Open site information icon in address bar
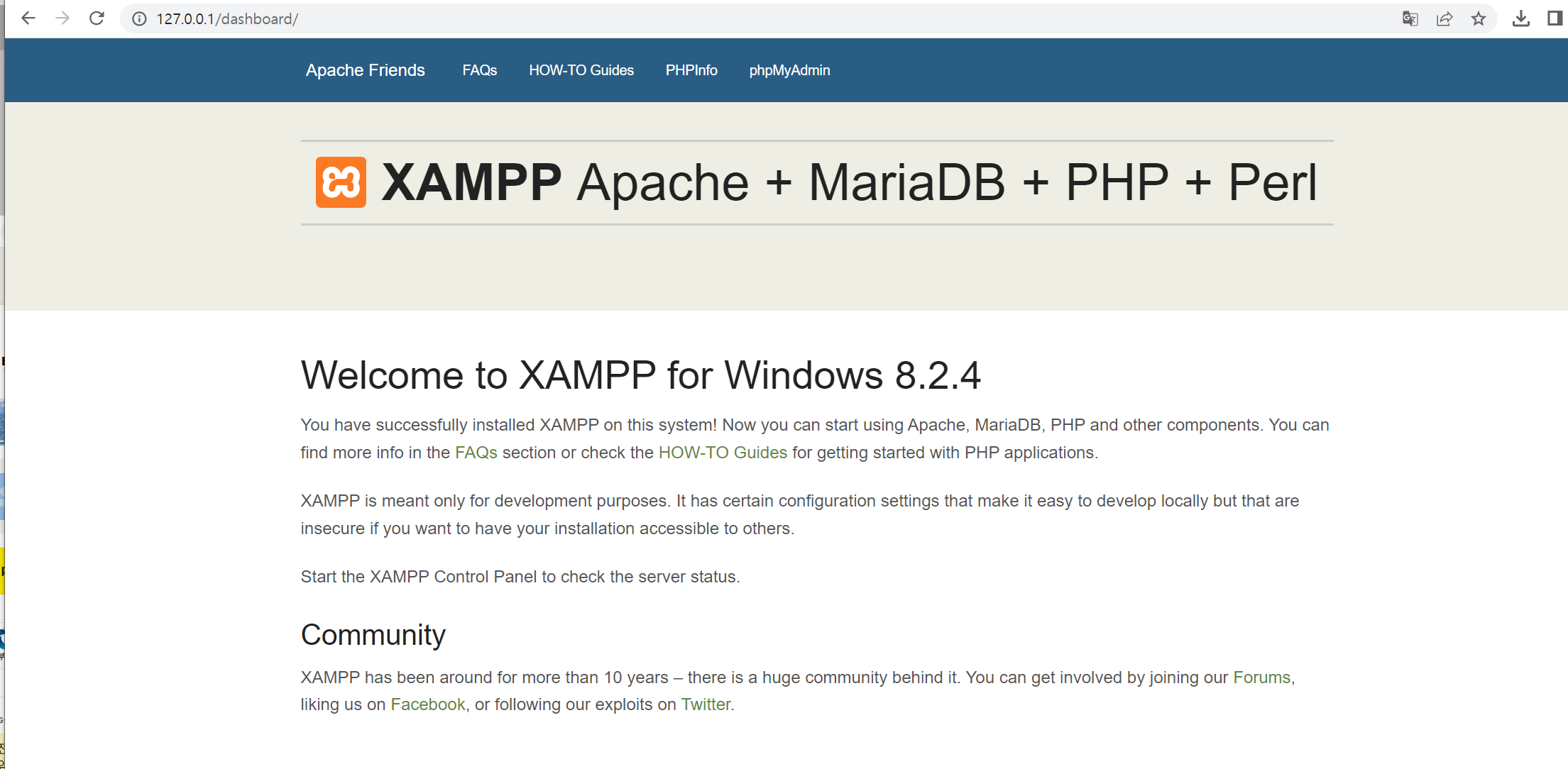1568x769 pixels. [139, 19]
